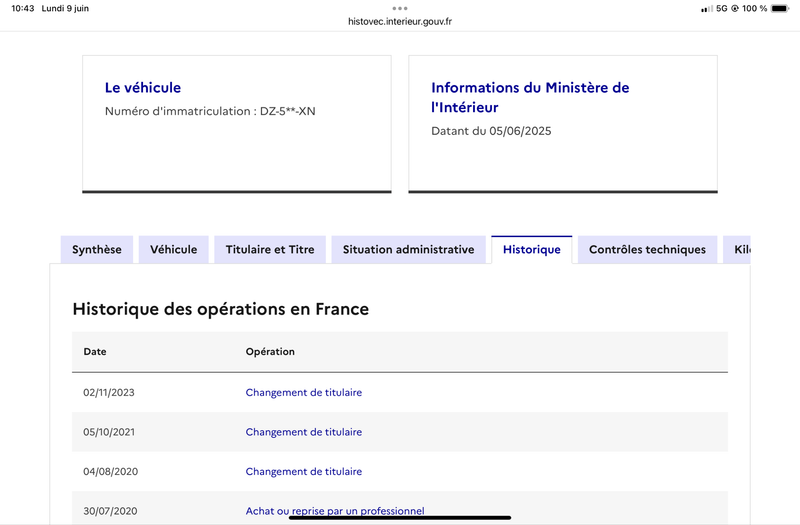Tap the three-dot multitasking icon at top

400,8
